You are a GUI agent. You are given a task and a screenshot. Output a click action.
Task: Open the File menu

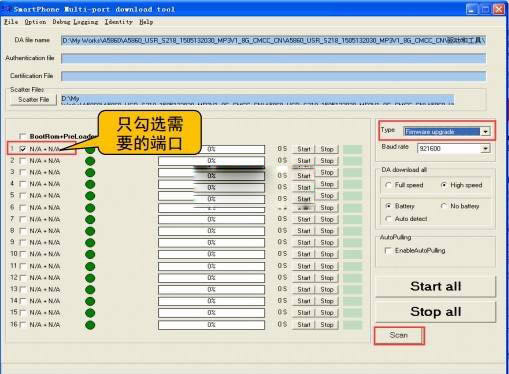pyautogui.click(x=11, y=22)
